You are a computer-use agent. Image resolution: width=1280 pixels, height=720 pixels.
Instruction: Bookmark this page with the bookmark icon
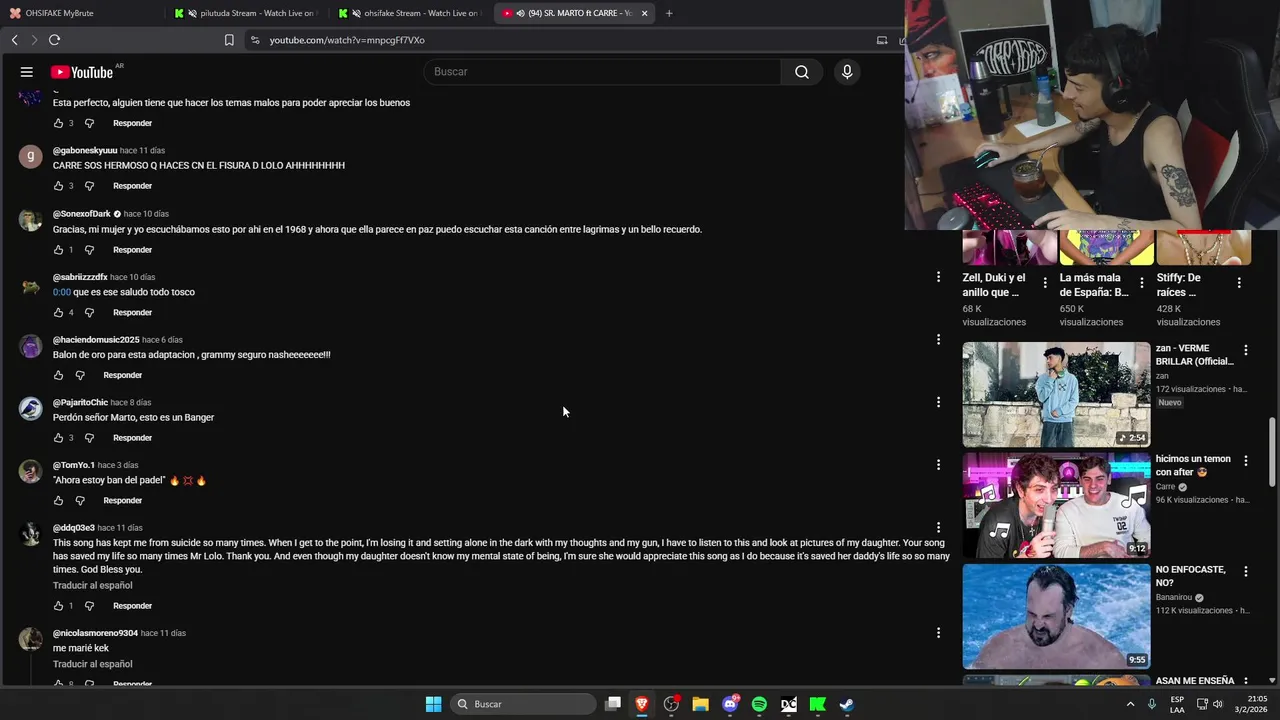click(229, 40)
